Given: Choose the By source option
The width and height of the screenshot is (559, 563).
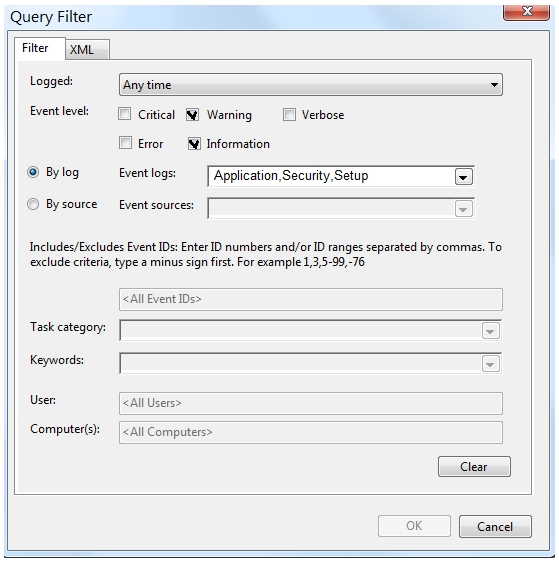Looking at the screenshot, I should click(x=33, y=204).
